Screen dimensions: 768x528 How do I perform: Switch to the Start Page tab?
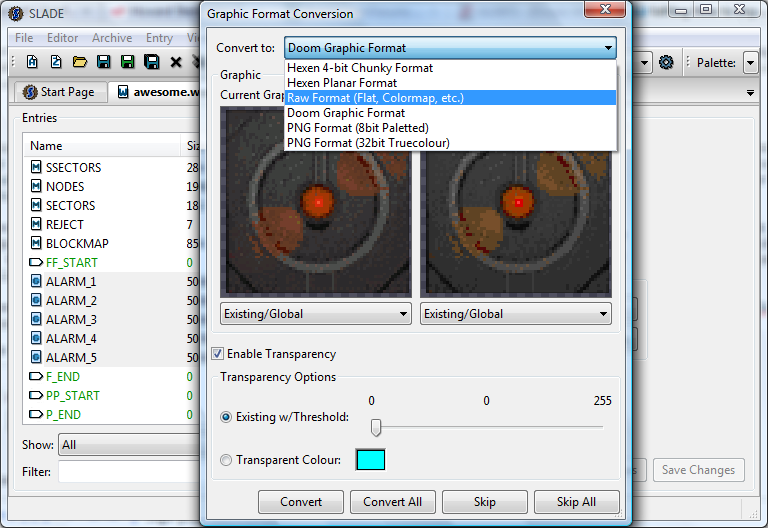(59, 92)
